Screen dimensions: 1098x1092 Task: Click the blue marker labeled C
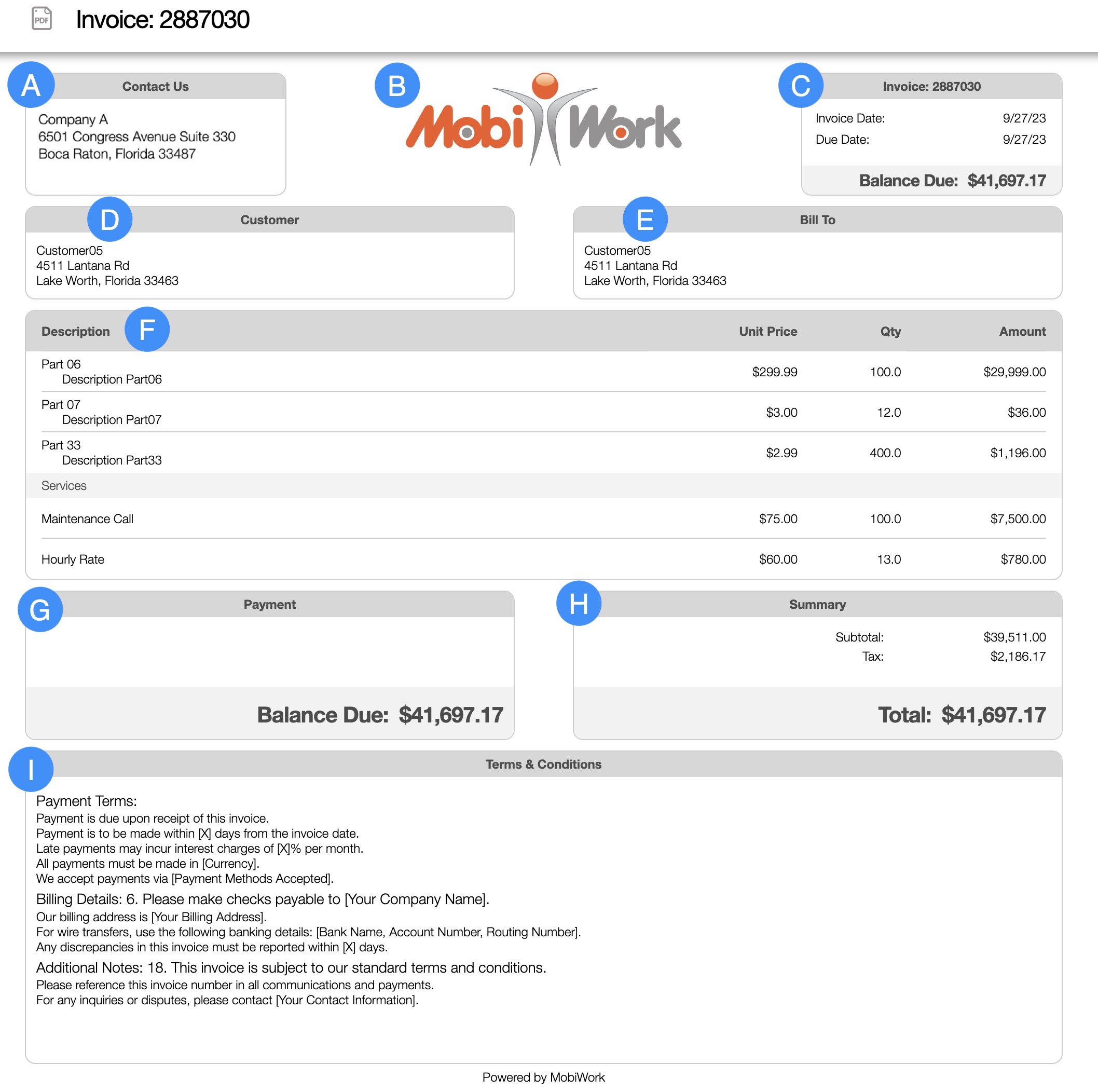tap(800, 86)
